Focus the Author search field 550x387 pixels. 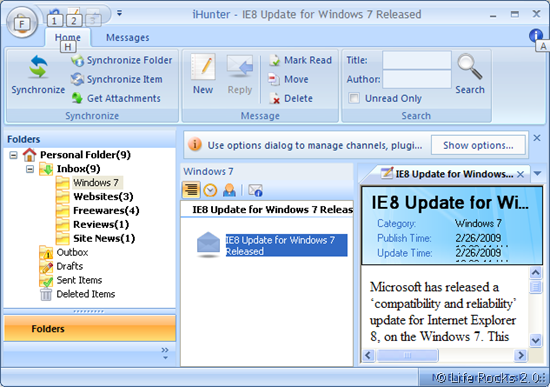pyautogui.click(x=417, y=79)
